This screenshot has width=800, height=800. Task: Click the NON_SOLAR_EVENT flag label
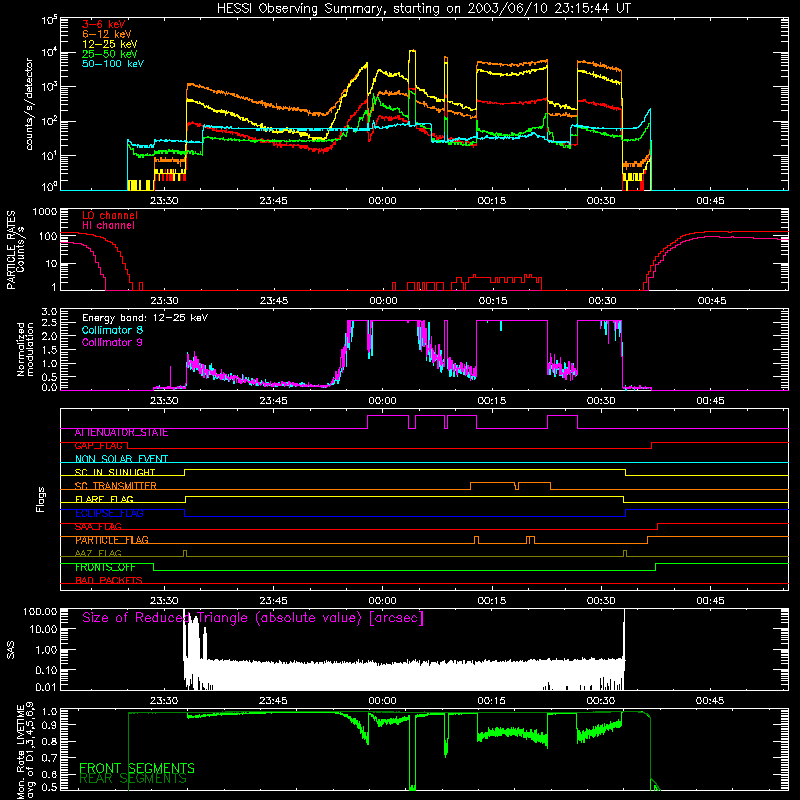(x=121, y=459)
